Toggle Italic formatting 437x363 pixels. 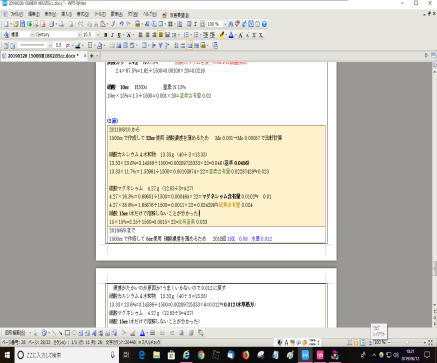[112, 35]
